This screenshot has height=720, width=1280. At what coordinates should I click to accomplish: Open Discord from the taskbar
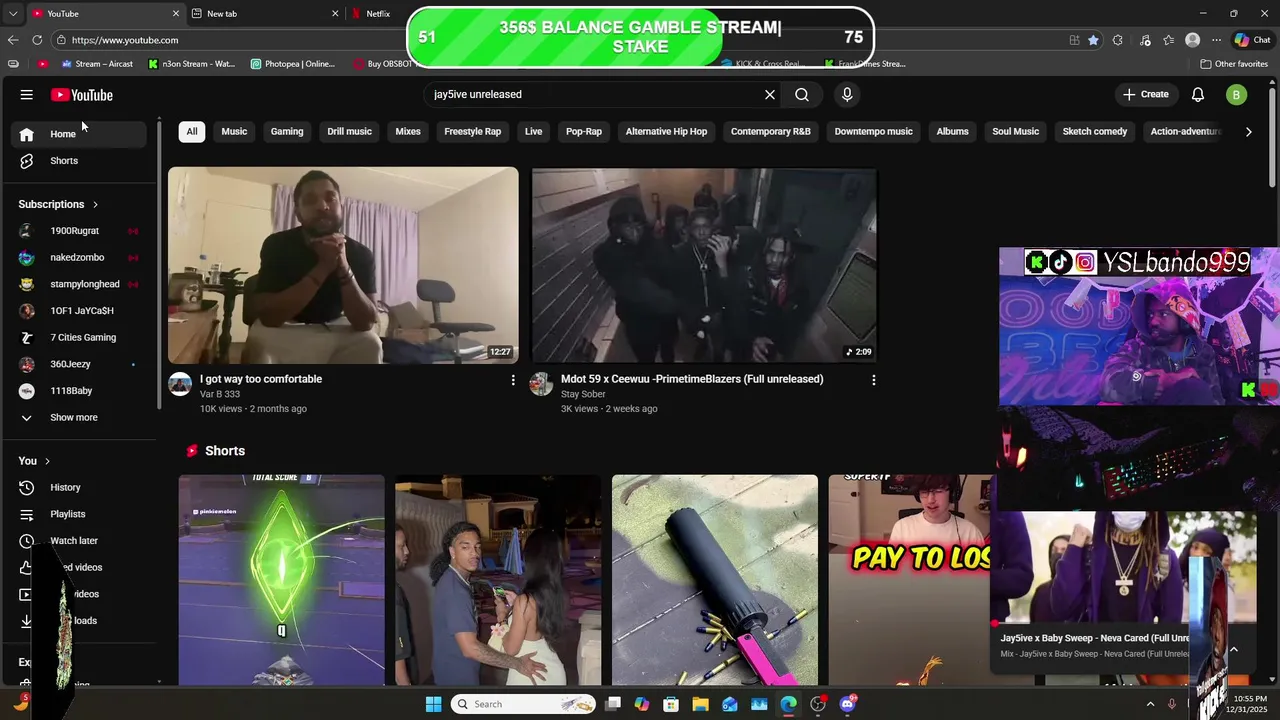click(x=848, y=704)
